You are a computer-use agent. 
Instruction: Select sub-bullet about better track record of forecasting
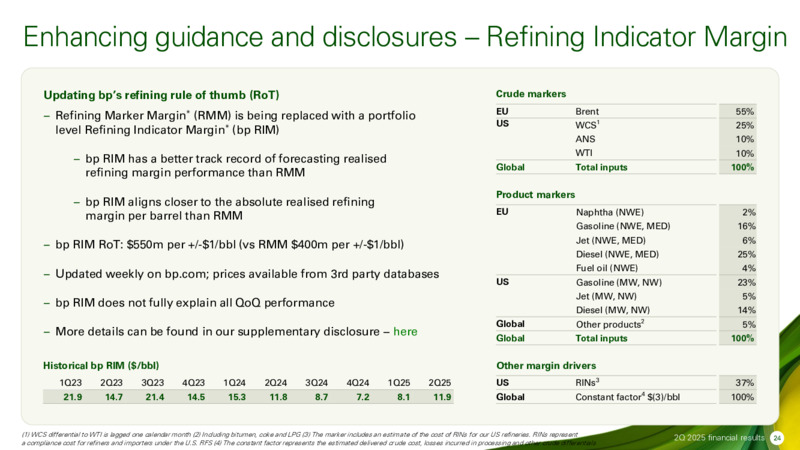tap(236, 165)
